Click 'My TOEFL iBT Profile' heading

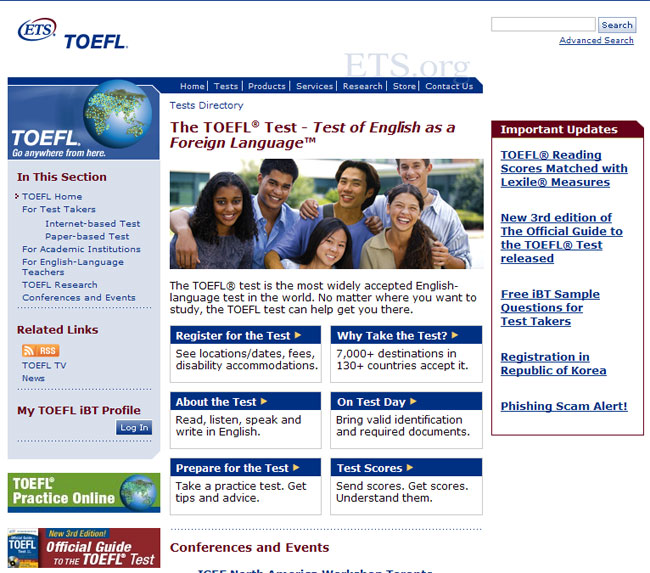pos(79,410)
